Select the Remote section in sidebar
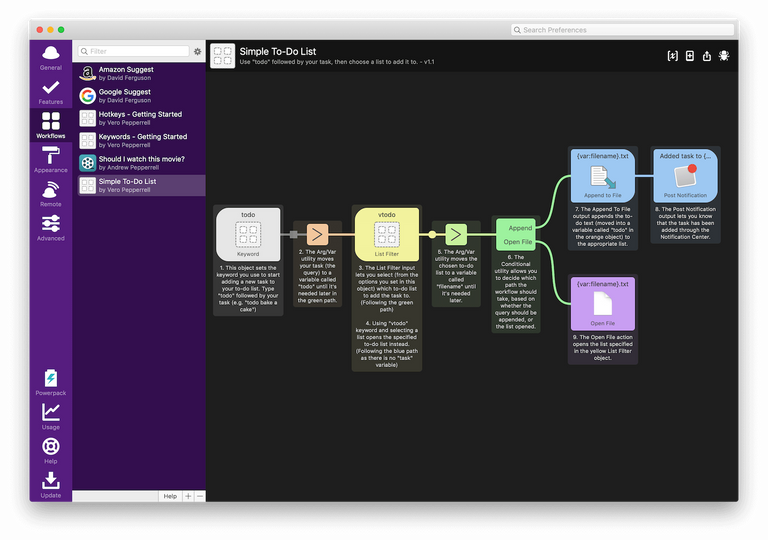Screen dimensions: 768x540 [x=51, y=193]
